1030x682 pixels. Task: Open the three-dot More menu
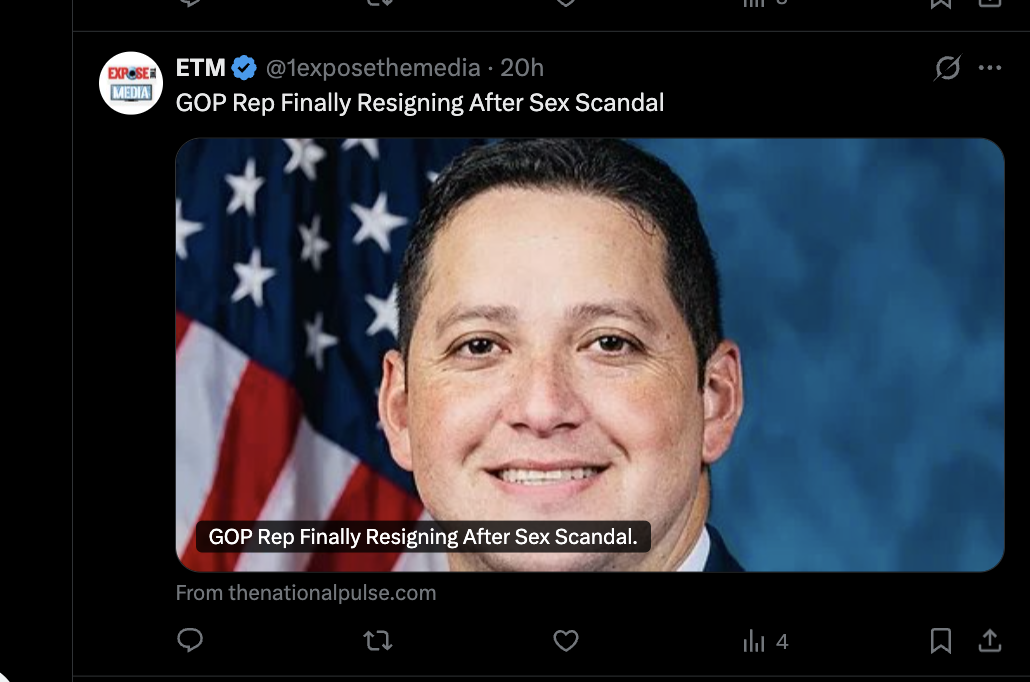click(x=990, y=68)
